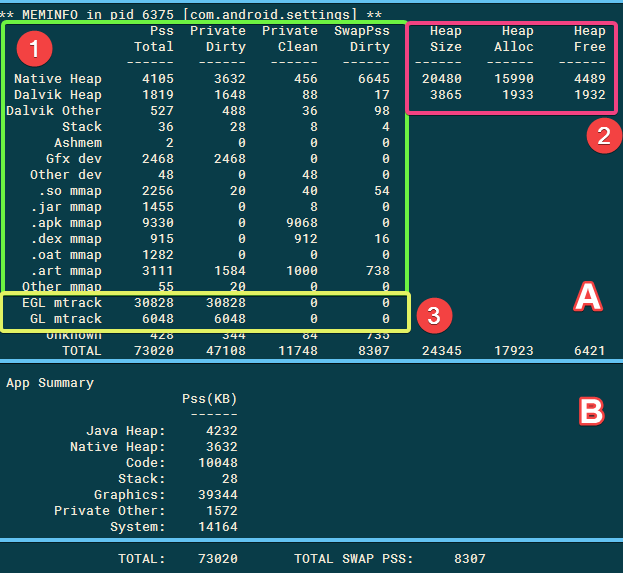Click the 'Graphics:' summary value 39344
Viewport: 623px width, 573px height.
tap(218, 495)
